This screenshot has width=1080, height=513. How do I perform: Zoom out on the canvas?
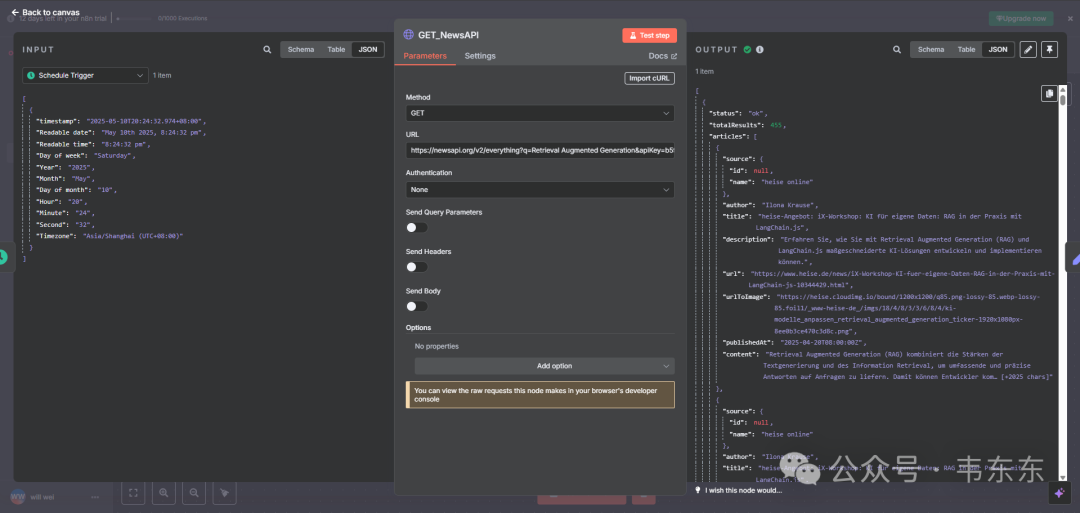point(194,492)
